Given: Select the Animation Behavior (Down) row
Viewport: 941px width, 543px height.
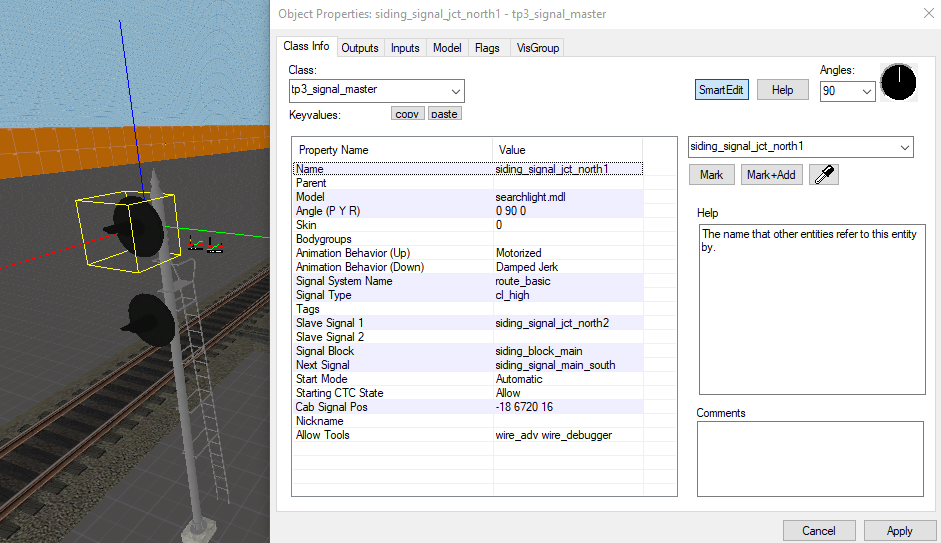Looking at the screenshot, I should pos(468,267).
